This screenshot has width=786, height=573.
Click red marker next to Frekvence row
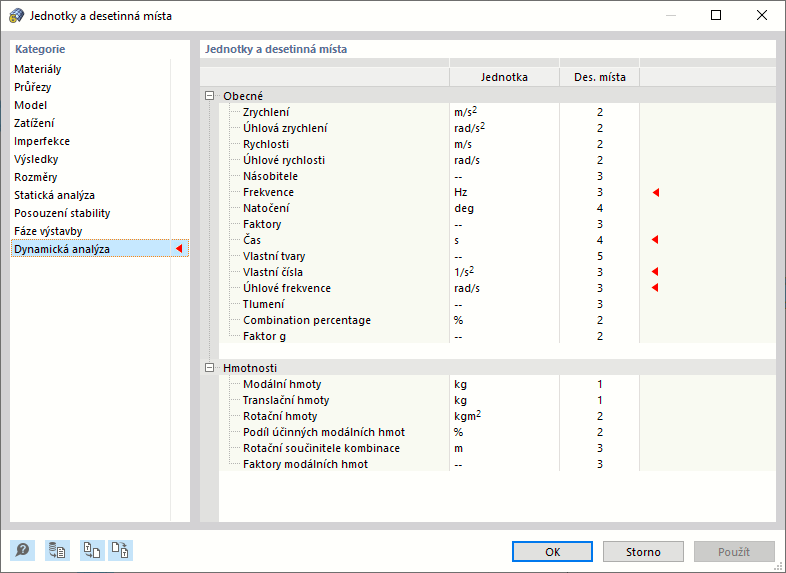point(656,192)
